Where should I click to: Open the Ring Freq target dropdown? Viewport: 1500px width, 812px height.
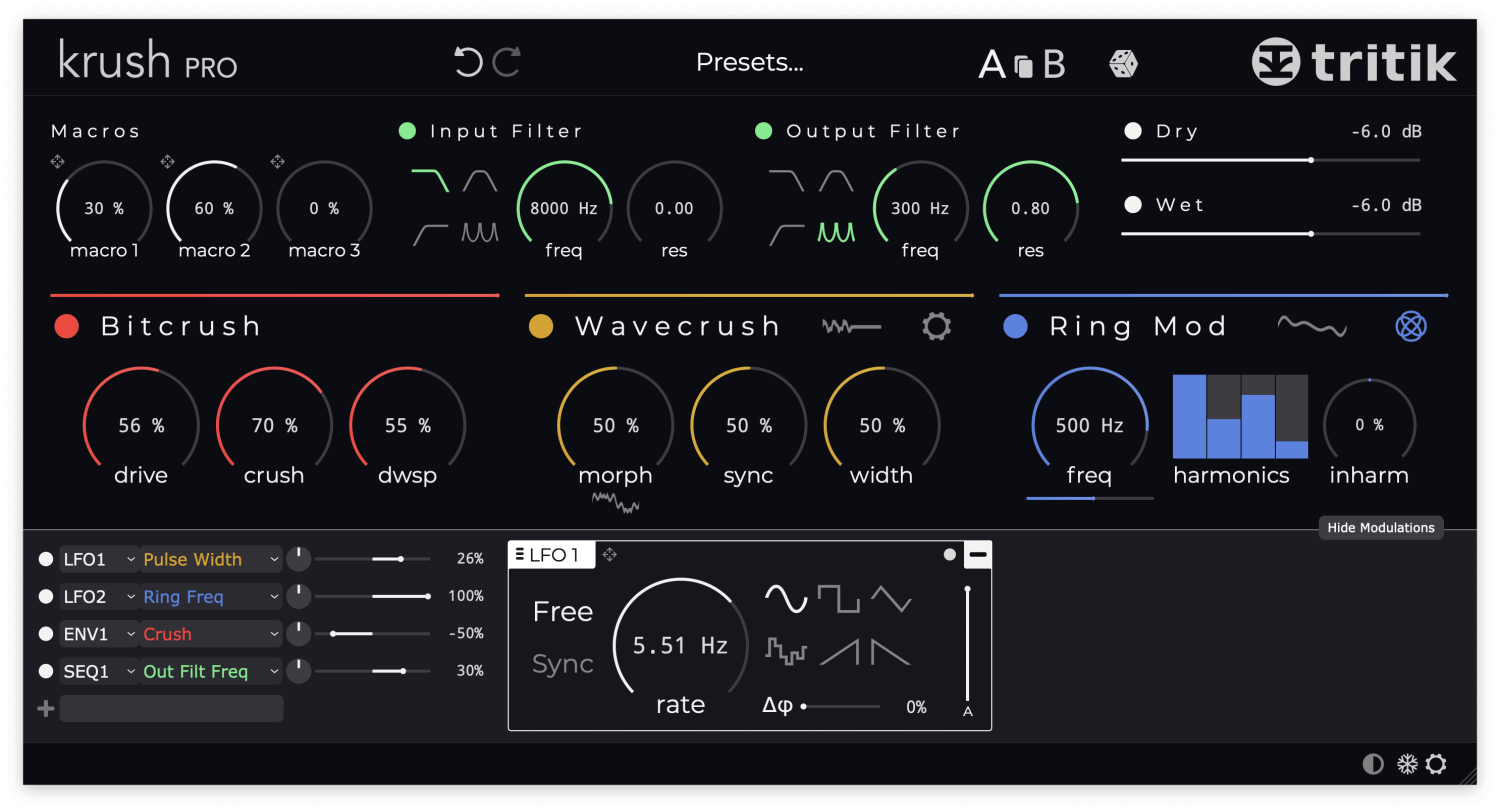tap(210, 597)
